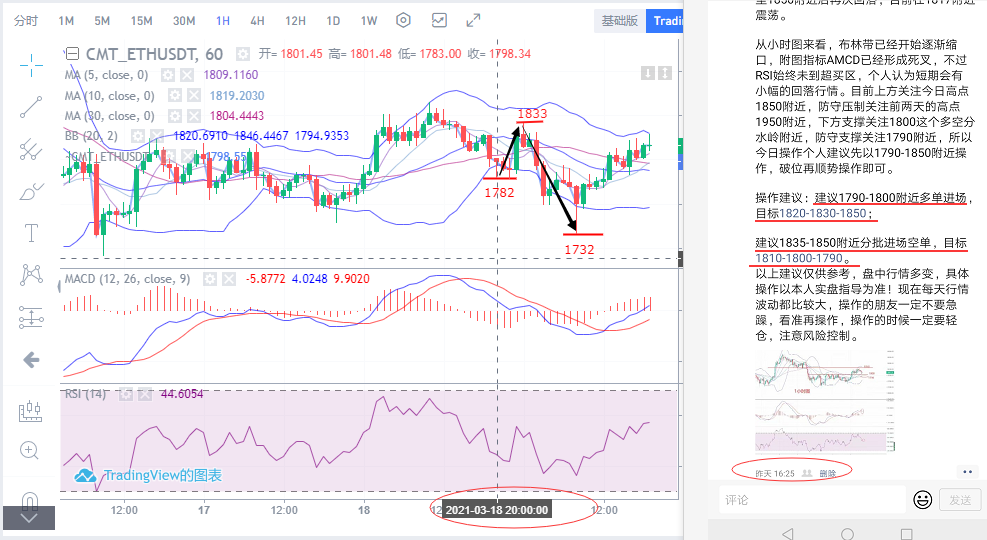987x540 pixels.
Task: Remove the MA (10, close, 0) indicator
Action: [x=194, y=96]
